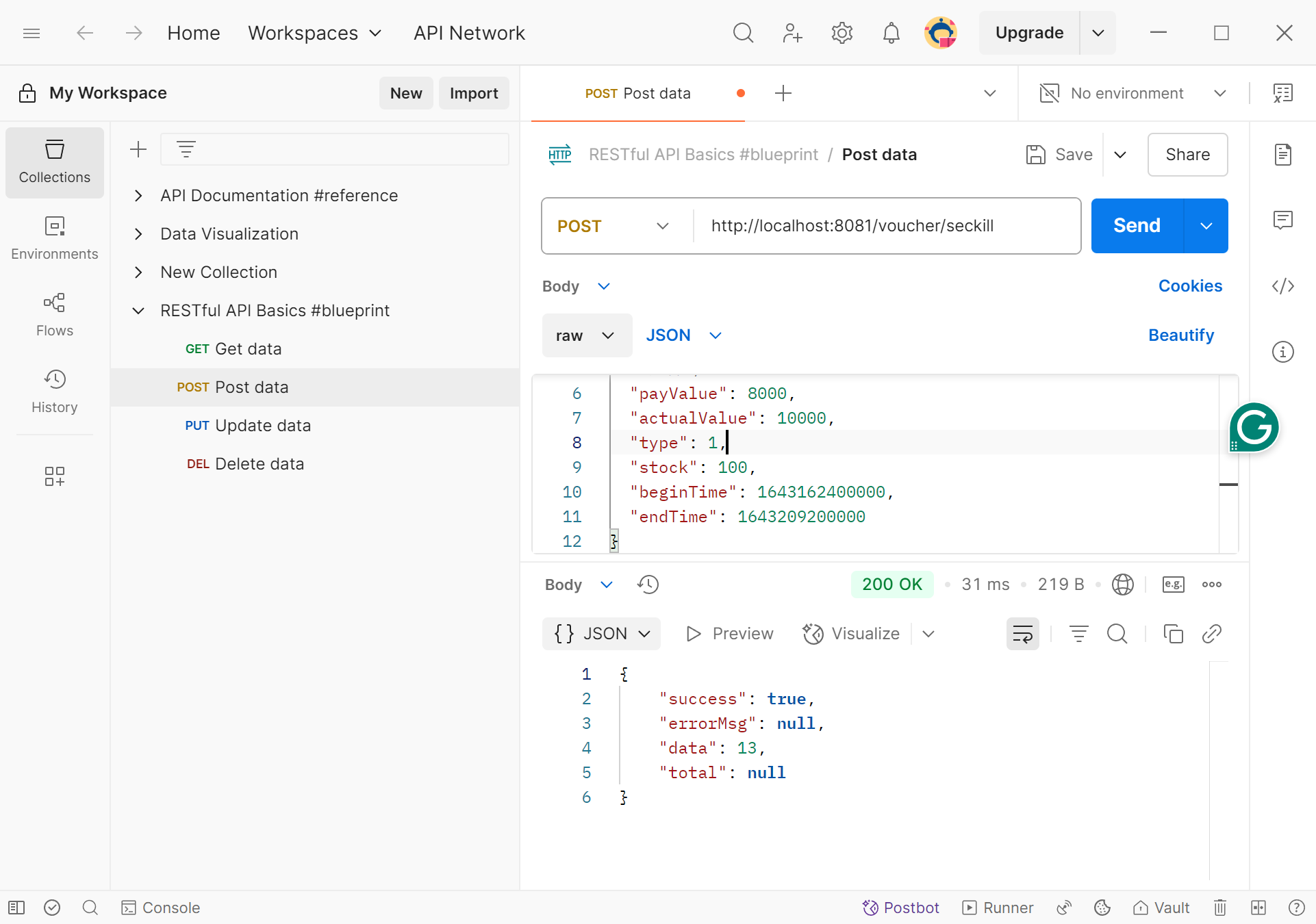Open Postbot in status bar
Viewport: 1316px width, 924px height.
[x=901, y=908]
